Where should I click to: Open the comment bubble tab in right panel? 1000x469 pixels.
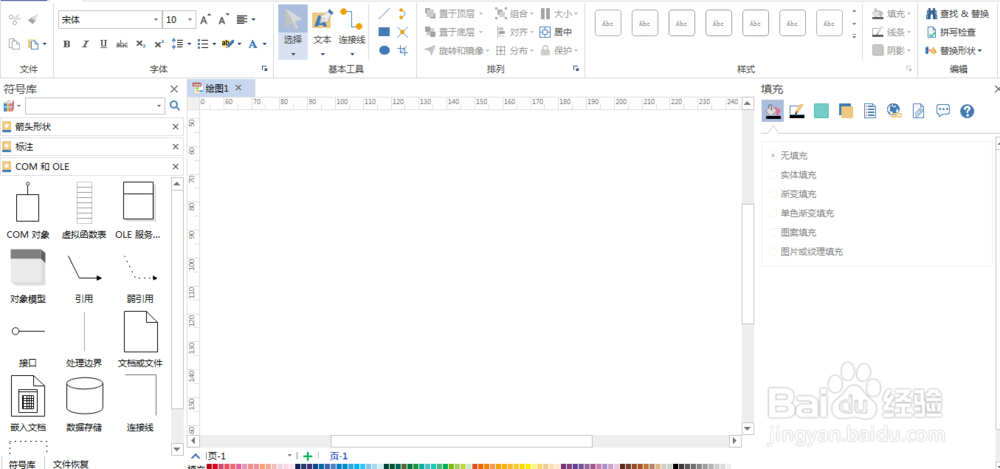pyautogui.click(x=943, y=110)
